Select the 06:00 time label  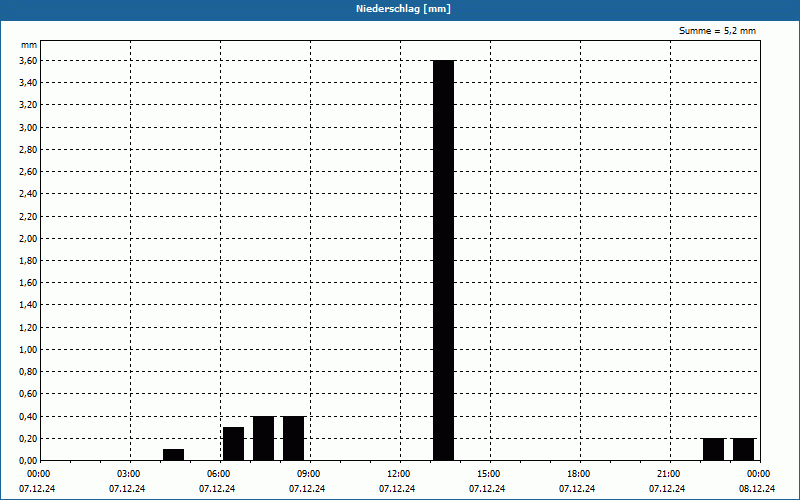coord(219,474)
